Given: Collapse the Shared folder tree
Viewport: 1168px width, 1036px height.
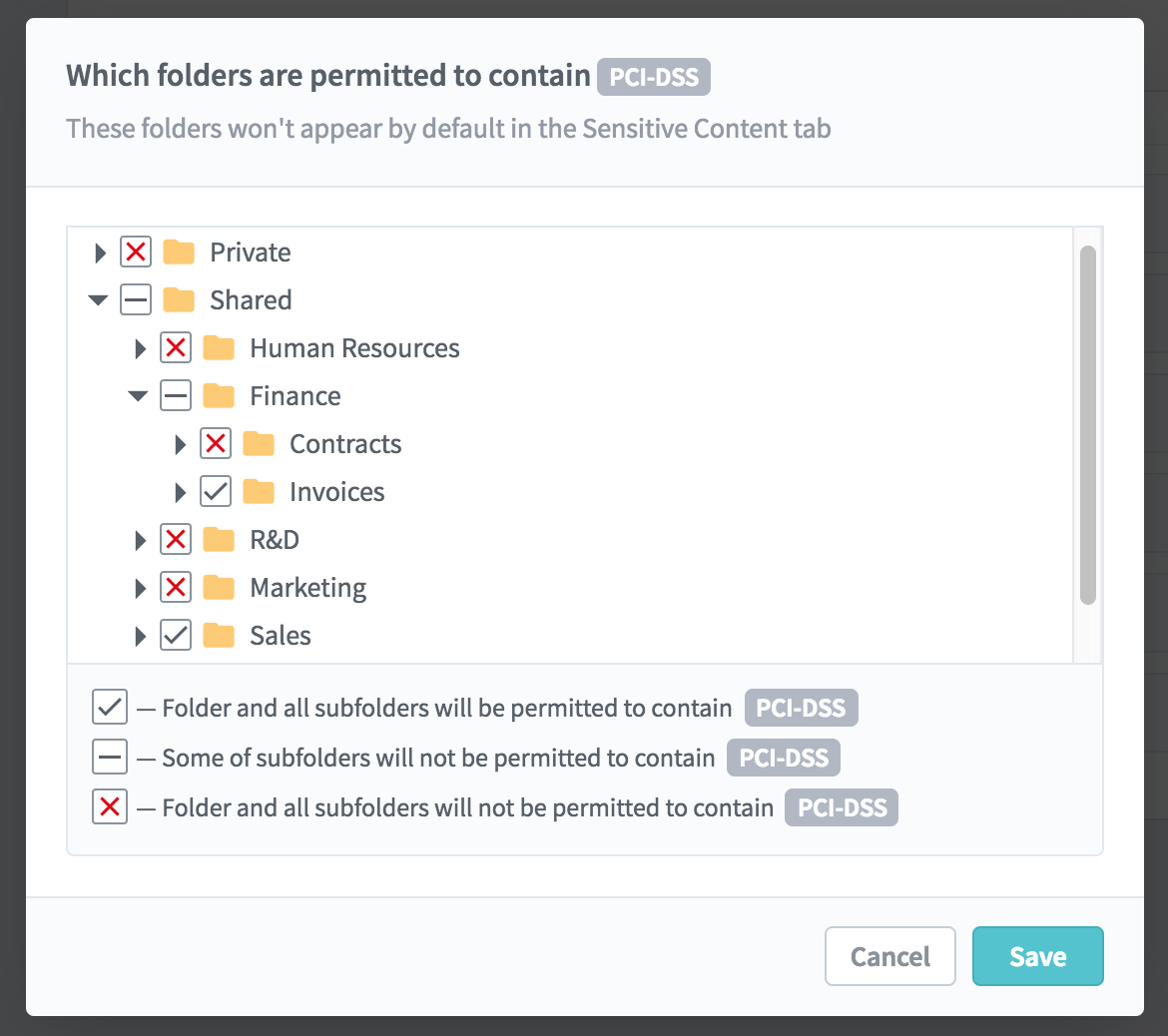Looking at the screenshot, I should pyautogui.click(x=98, y=300).
